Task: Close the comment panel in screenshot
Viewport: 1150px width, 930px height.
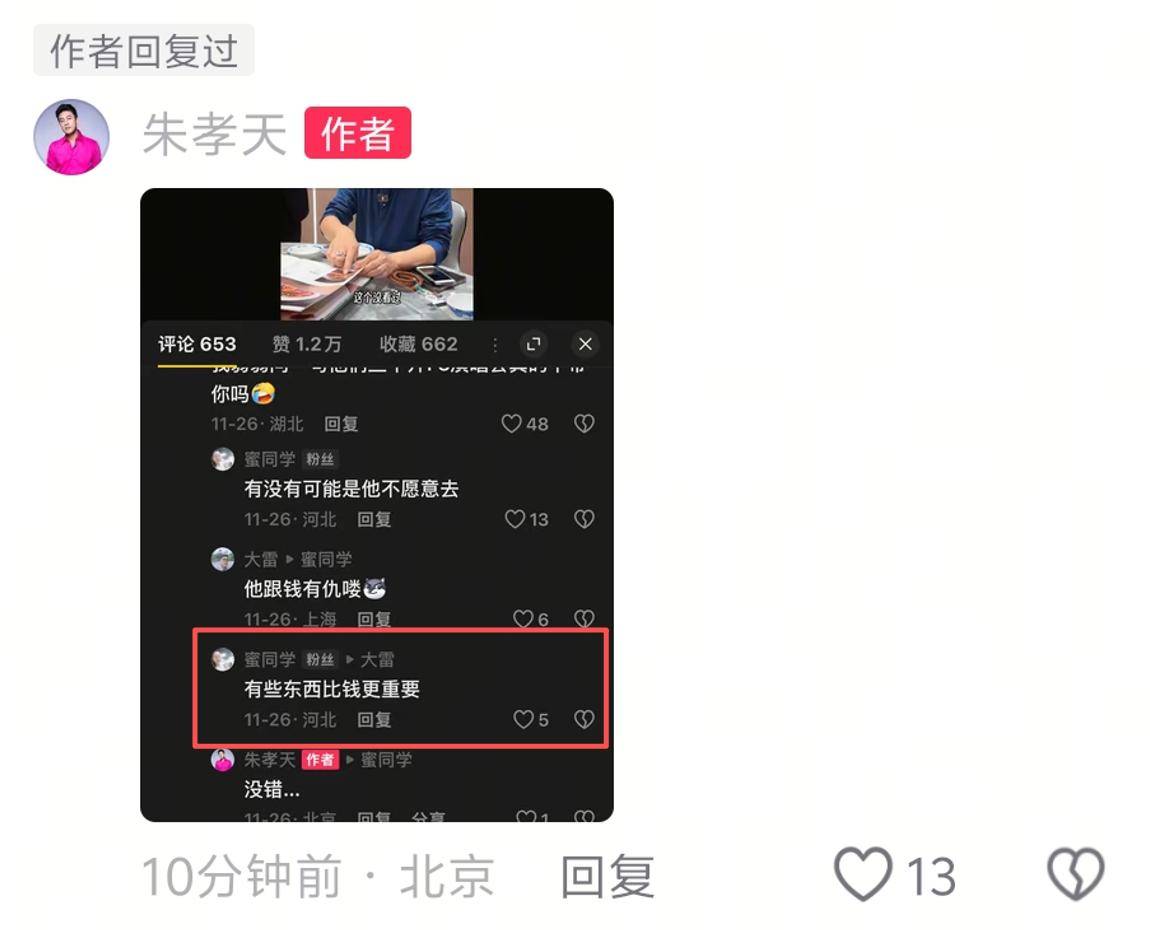Action: point(585,344)
